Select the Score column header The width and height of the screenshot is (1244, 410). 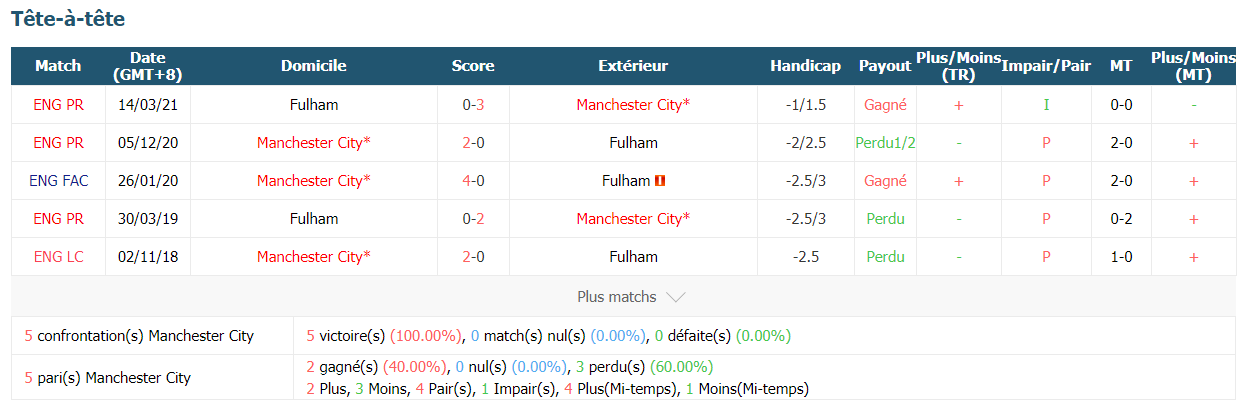tap(473, 66)
